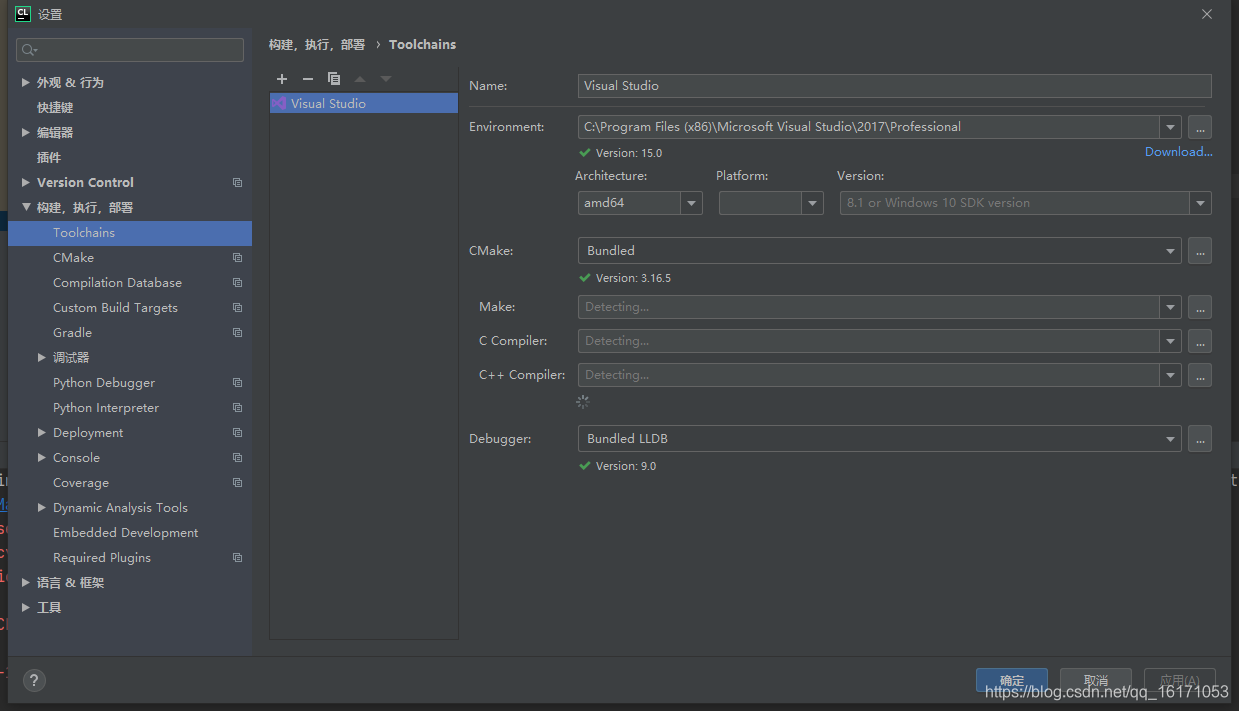Edit the toolchain Name field
1239x711 pixels.
895,86
